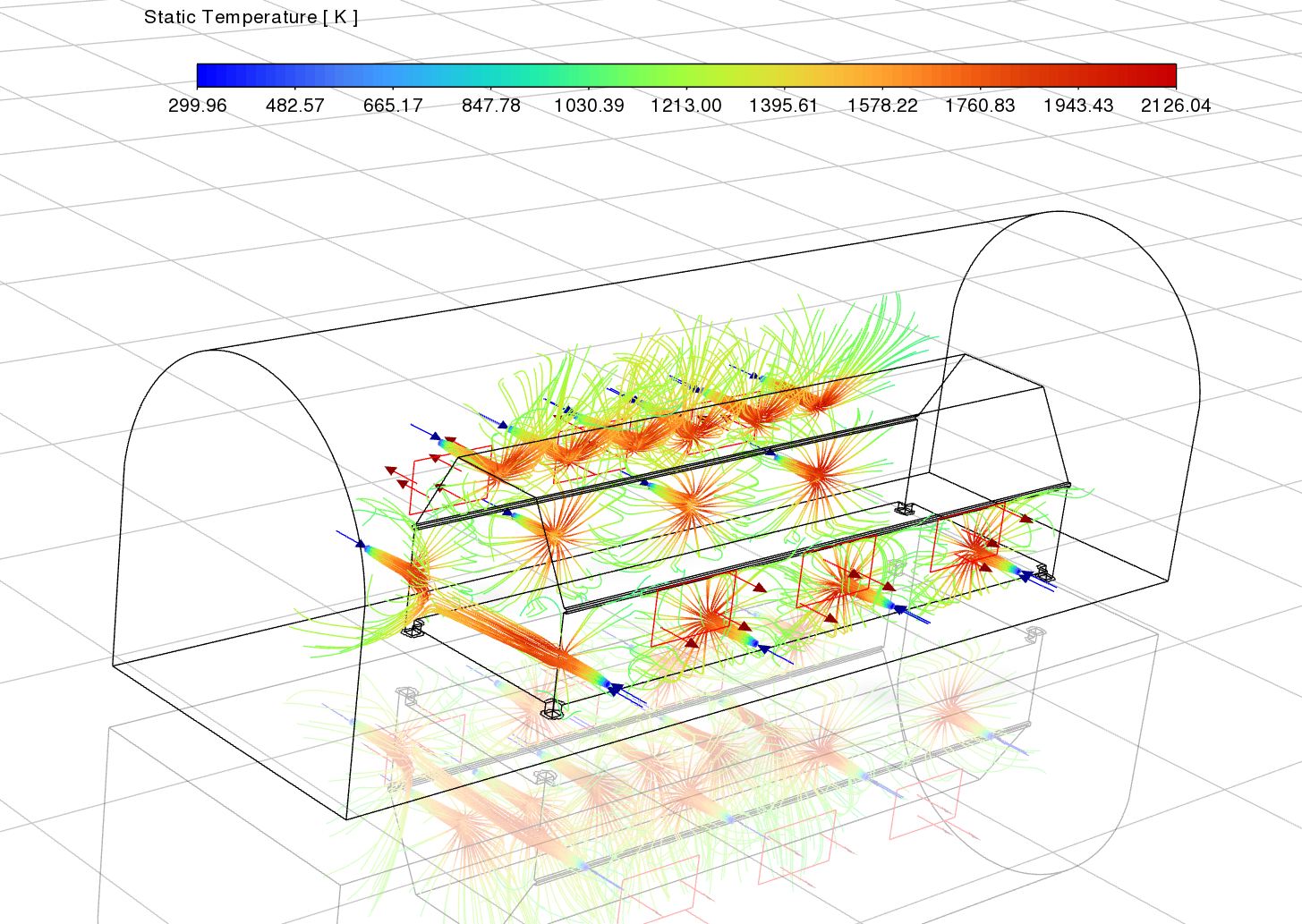Click the 665.17 legend tick label
Viewport: 1302px width, 924px height.
[393, 106]
